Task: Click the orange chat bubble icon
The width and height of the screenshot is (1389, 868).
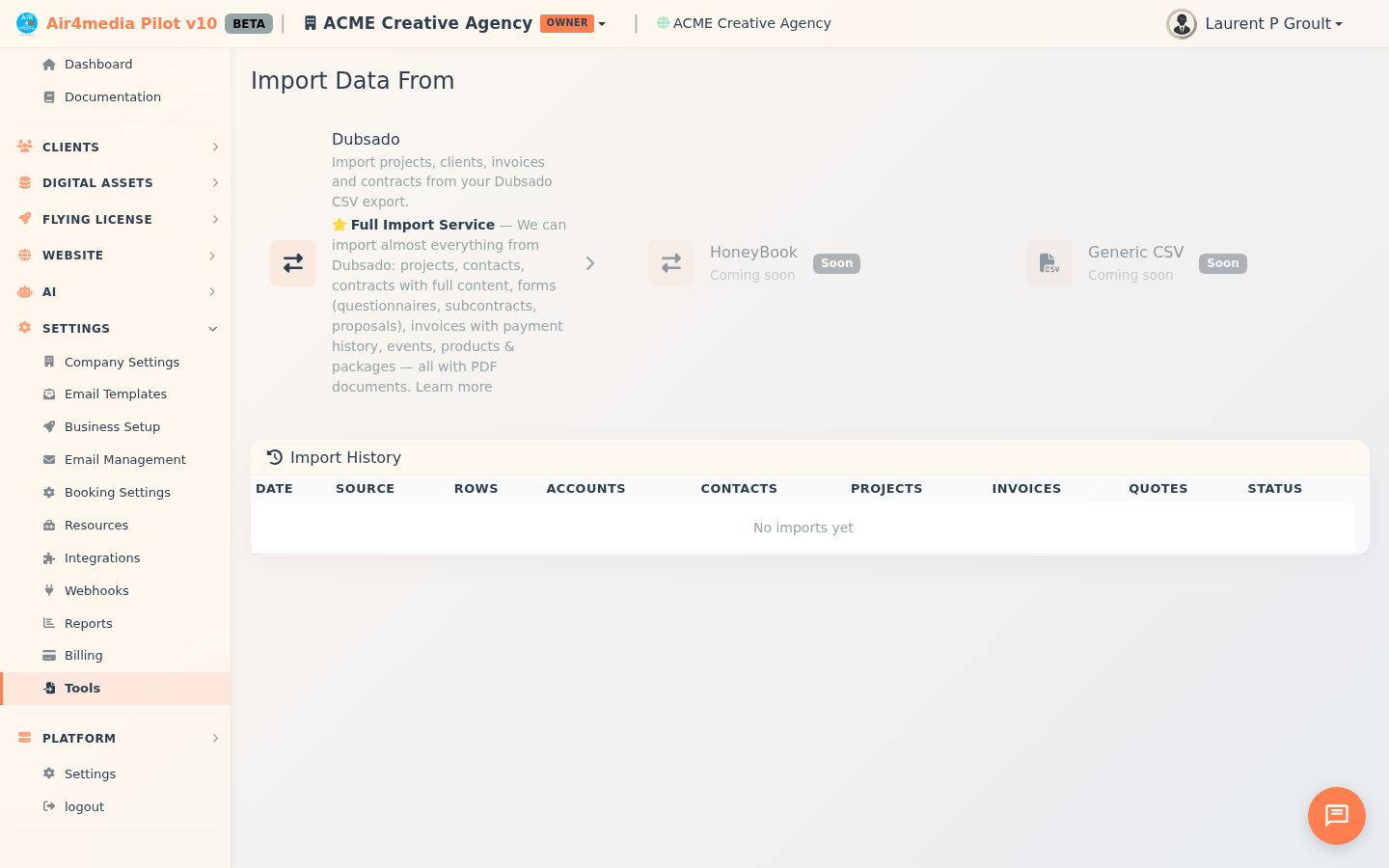Action: click(1336, 816)
